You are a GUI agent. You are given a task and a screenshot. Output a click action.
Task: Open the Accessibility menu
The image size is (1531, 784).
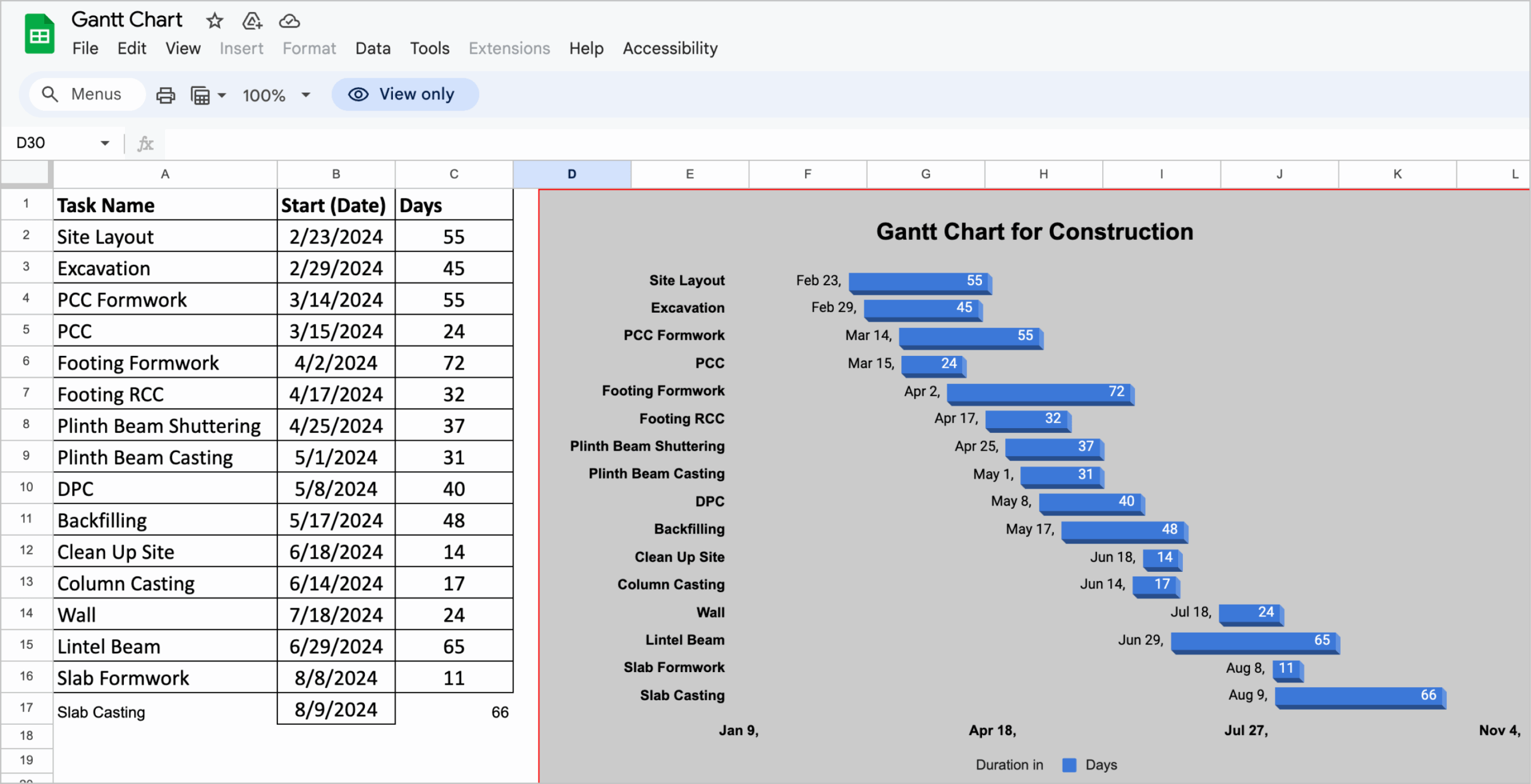tap(669, 48)
